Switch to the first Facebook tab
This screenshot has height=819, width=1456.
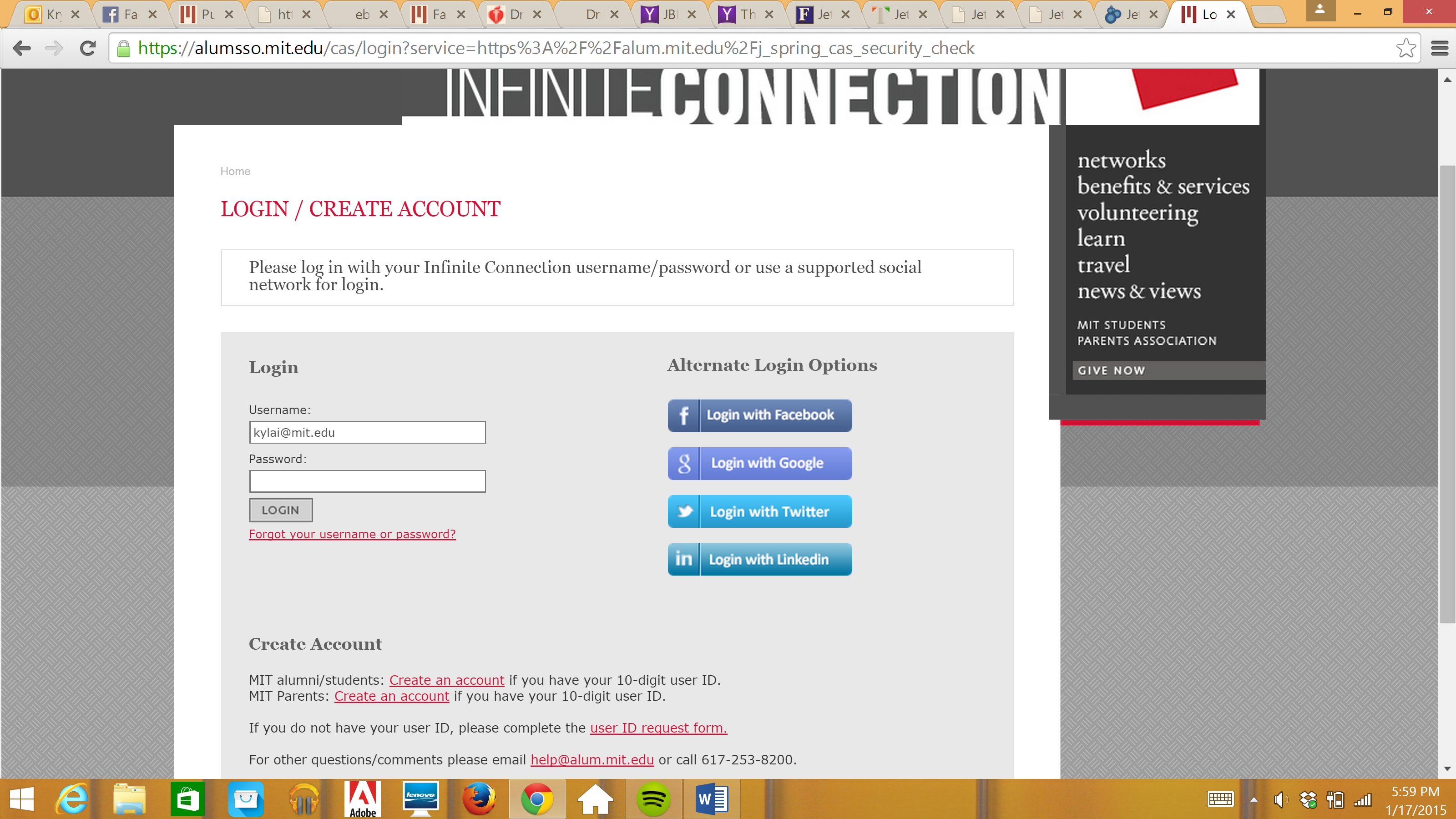click(x=129, y=14)
